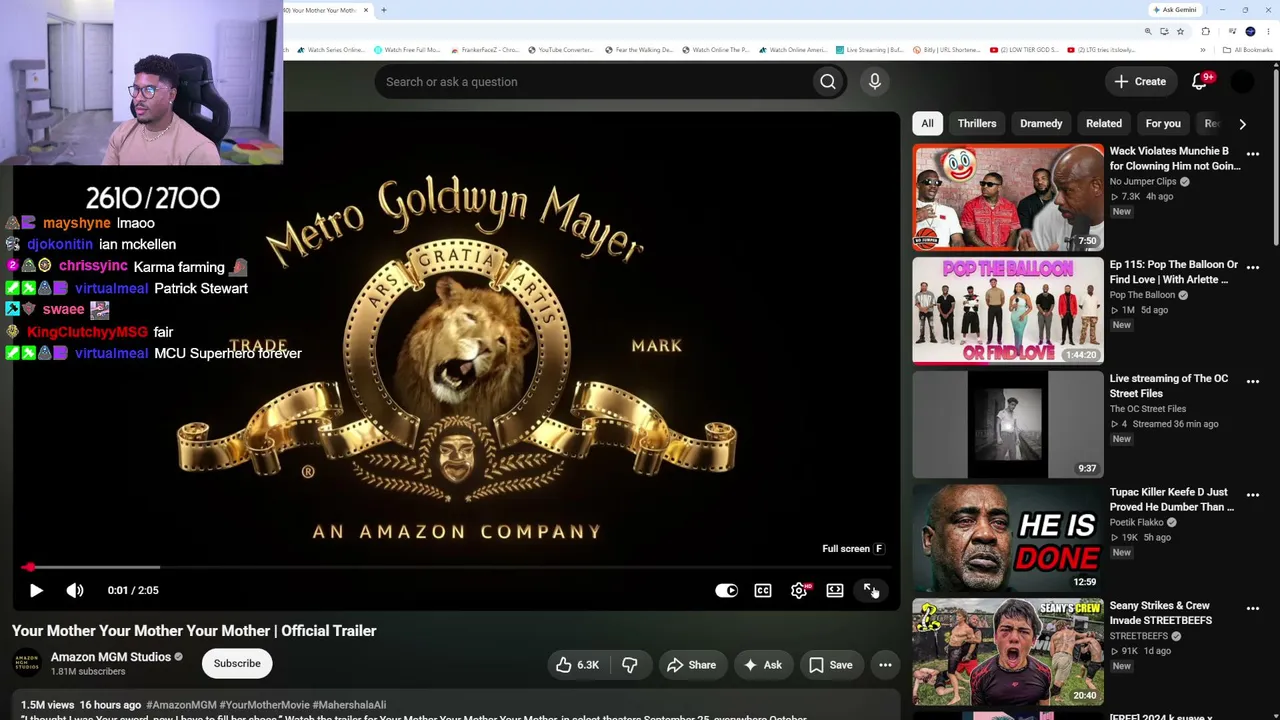
Task: Show Related videos chip
Action: (1104, 123)
